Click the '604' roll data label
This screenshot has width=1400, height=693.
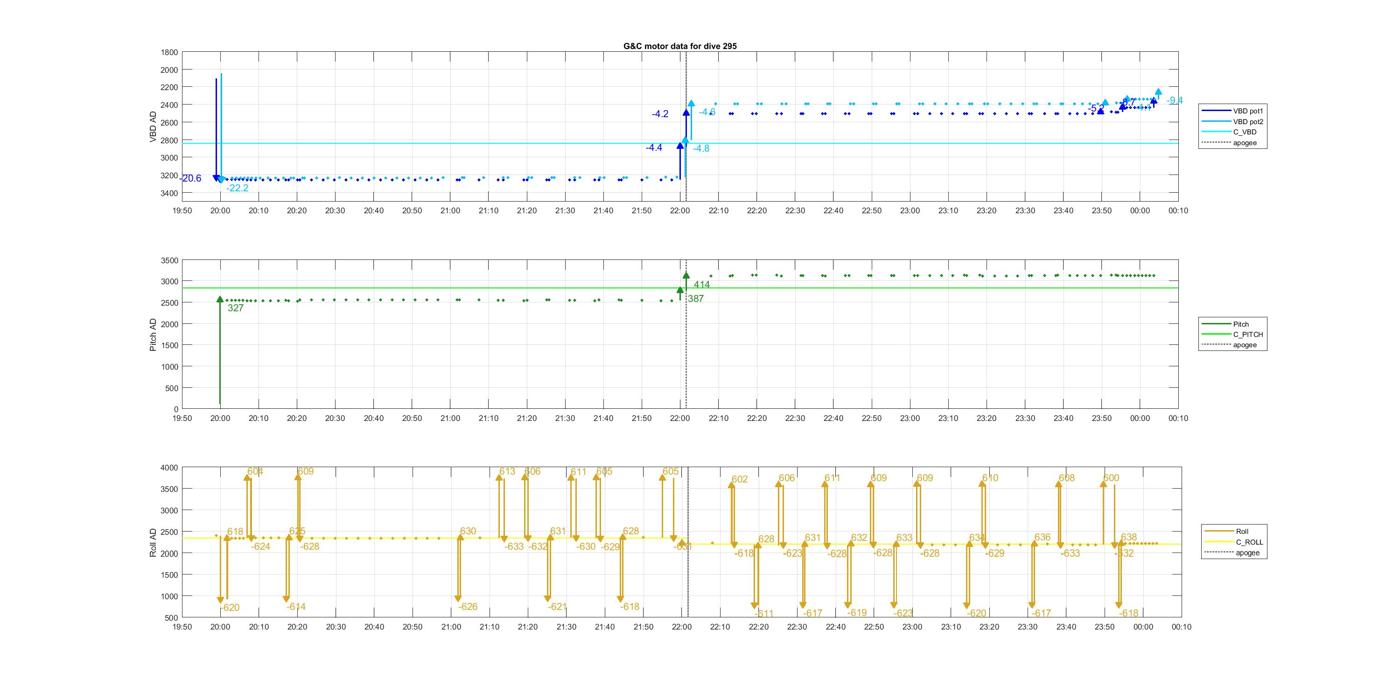255,471
